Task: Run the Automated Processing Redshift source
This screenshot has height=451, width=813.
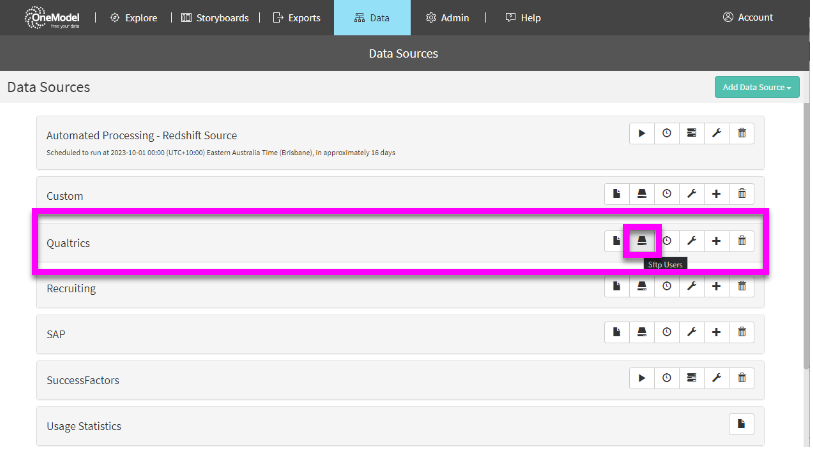Action: pyautogui.click(x=641, y=133)
